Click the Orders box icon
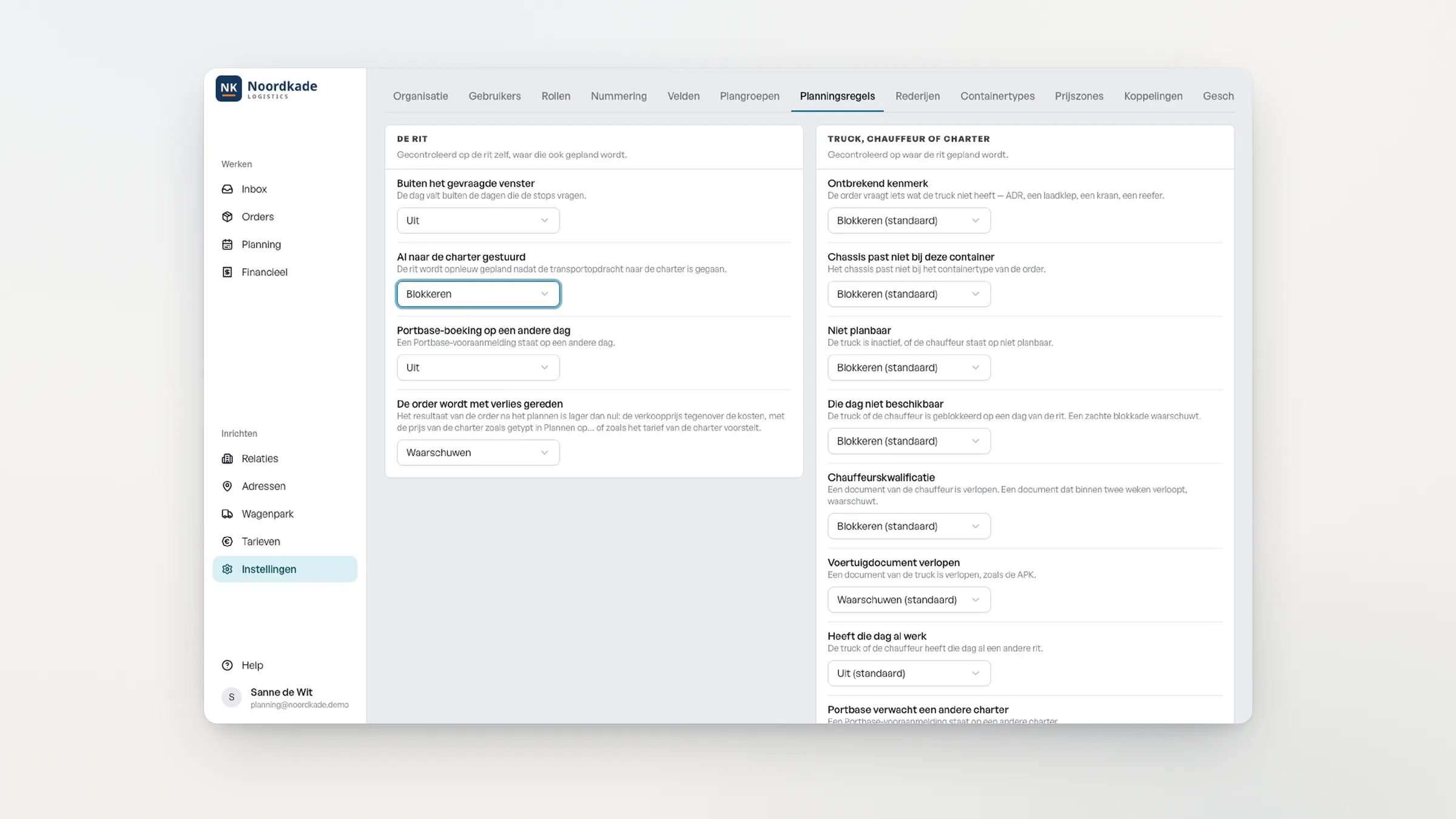Image resolution: width=1456 pixels, height=819 pixels. pyautogui.click(x=227, y=217)
